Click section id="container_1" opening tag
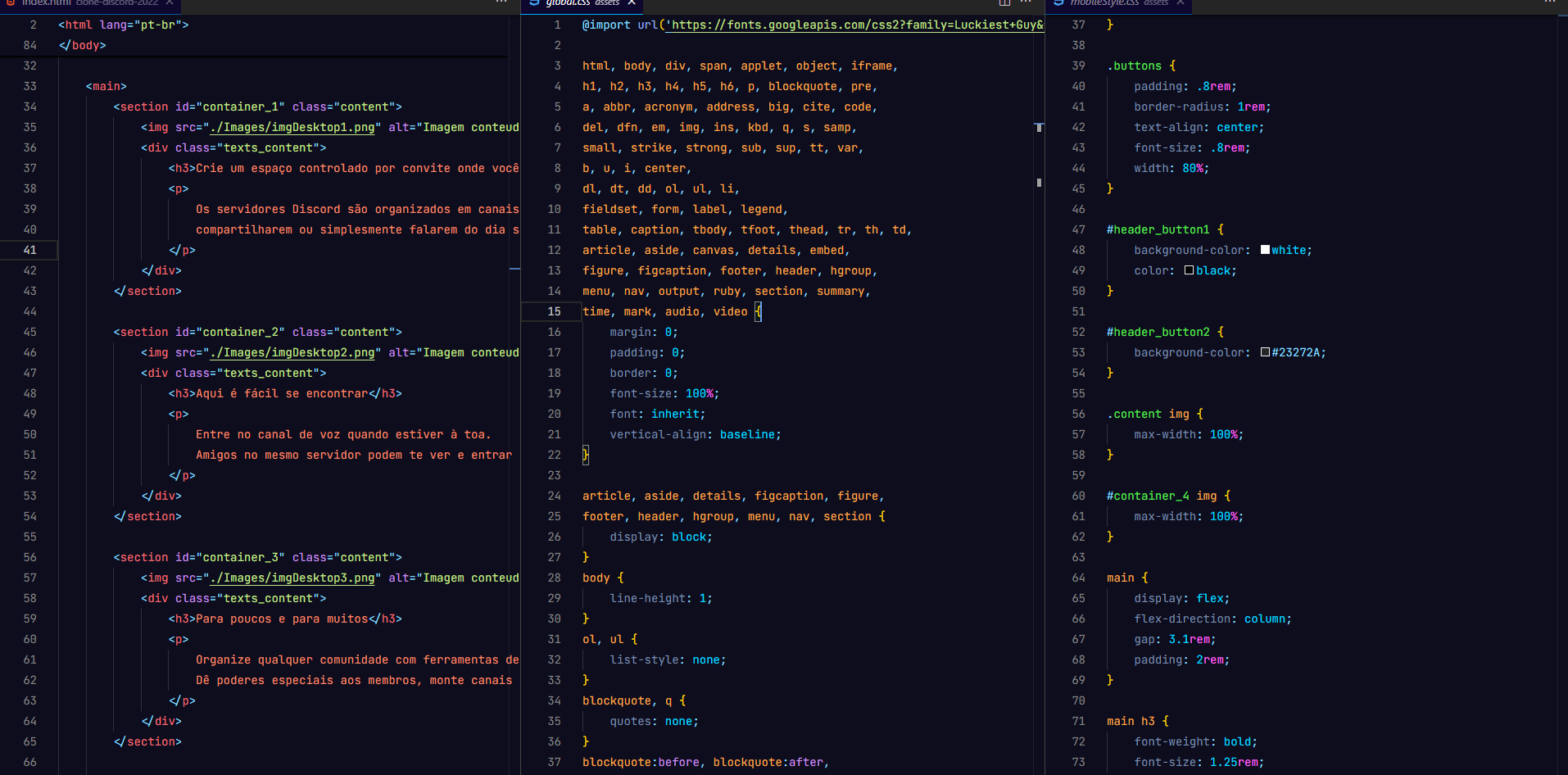Viewport: 1568px width, 775px height. tap(258, 107)
